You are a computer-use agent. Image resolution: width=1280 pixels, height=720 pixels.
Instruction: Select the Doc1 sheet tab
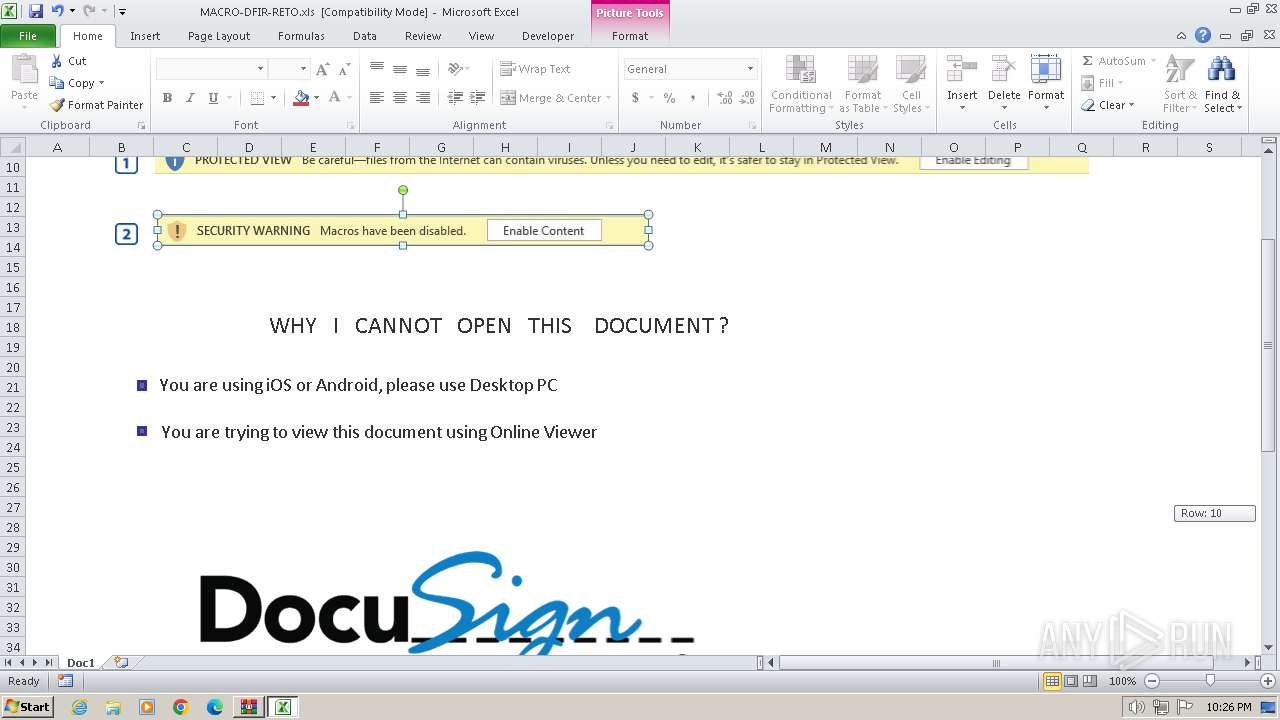click(x=81, y=663)
